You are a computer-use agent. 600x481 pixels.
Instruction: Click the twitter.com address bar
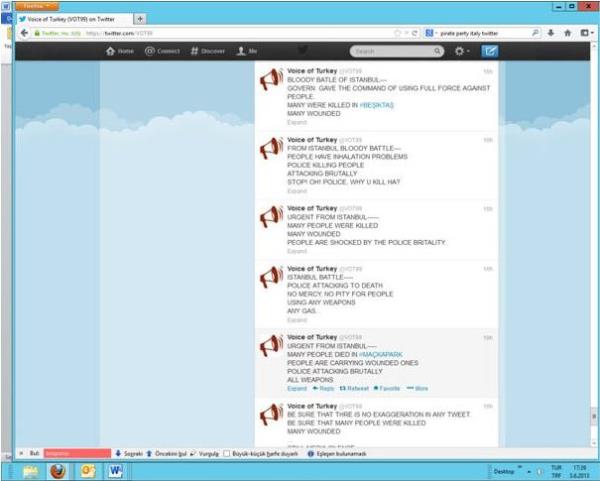[212, 33]
